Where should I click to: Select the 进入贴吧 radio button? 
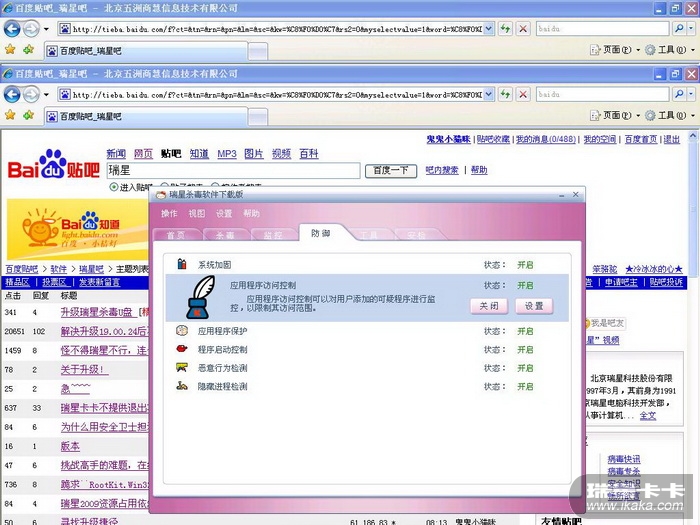coord(114,187)
